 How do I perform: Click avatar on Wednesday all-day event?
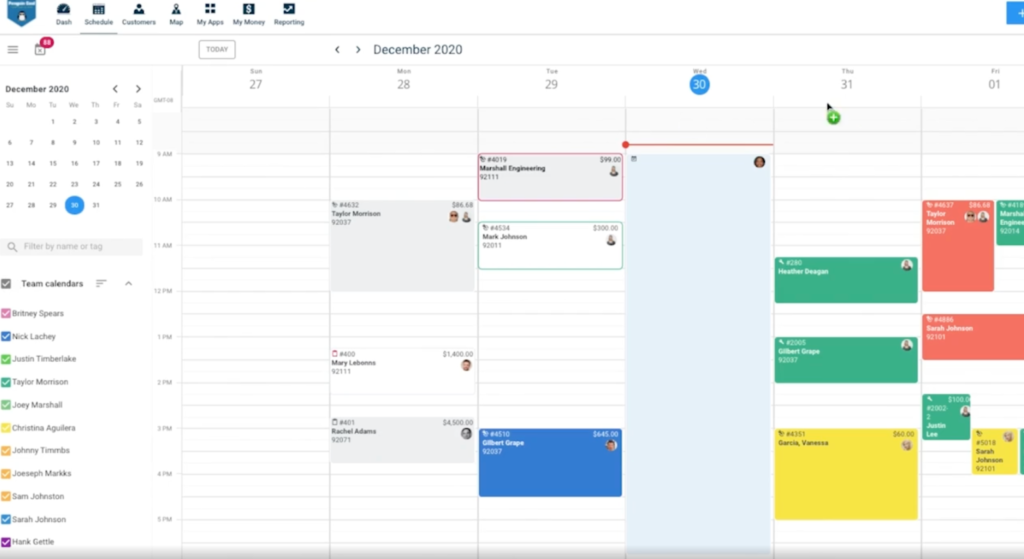pyautogui.click(x=759, y=162)
